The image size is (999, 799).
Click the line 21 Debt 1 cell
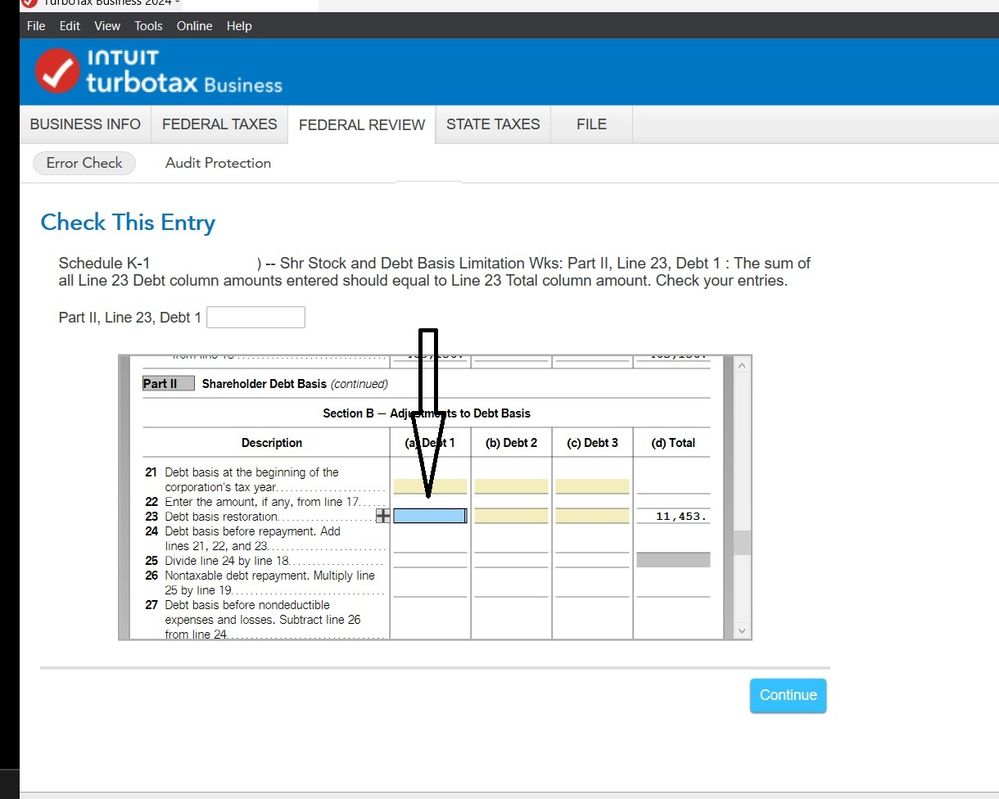pos(430,487)
